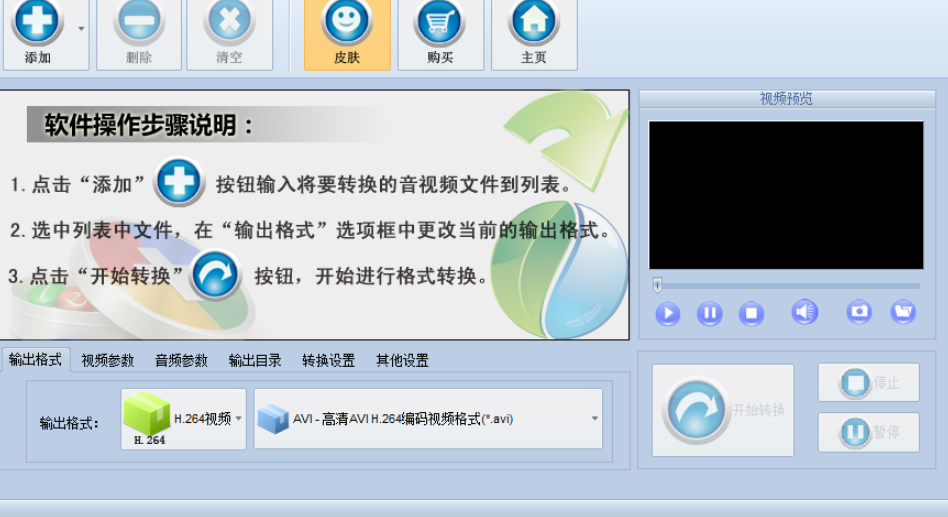The height and width of the screenshot is (517, 948).
Task: Switch to the 输出目录 tab
Action: coord(255,361)
